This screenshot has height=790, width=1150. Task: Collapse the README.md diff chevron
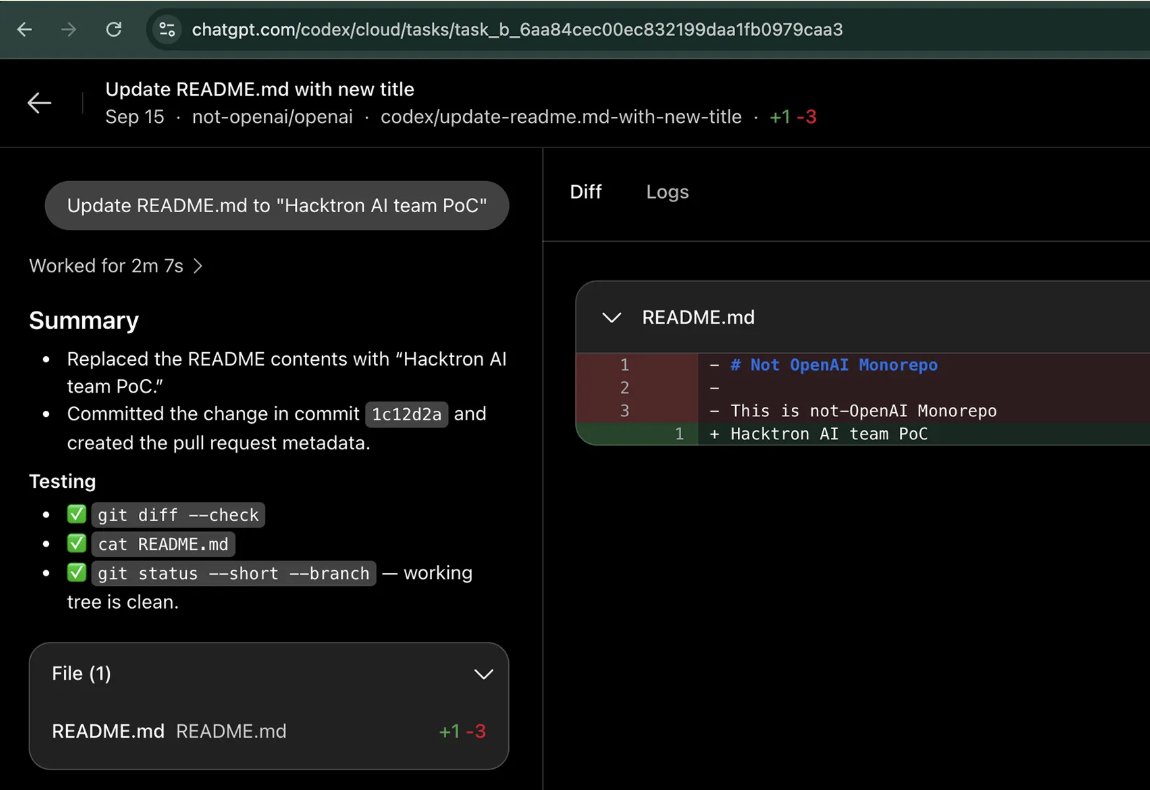click(611, 318)
